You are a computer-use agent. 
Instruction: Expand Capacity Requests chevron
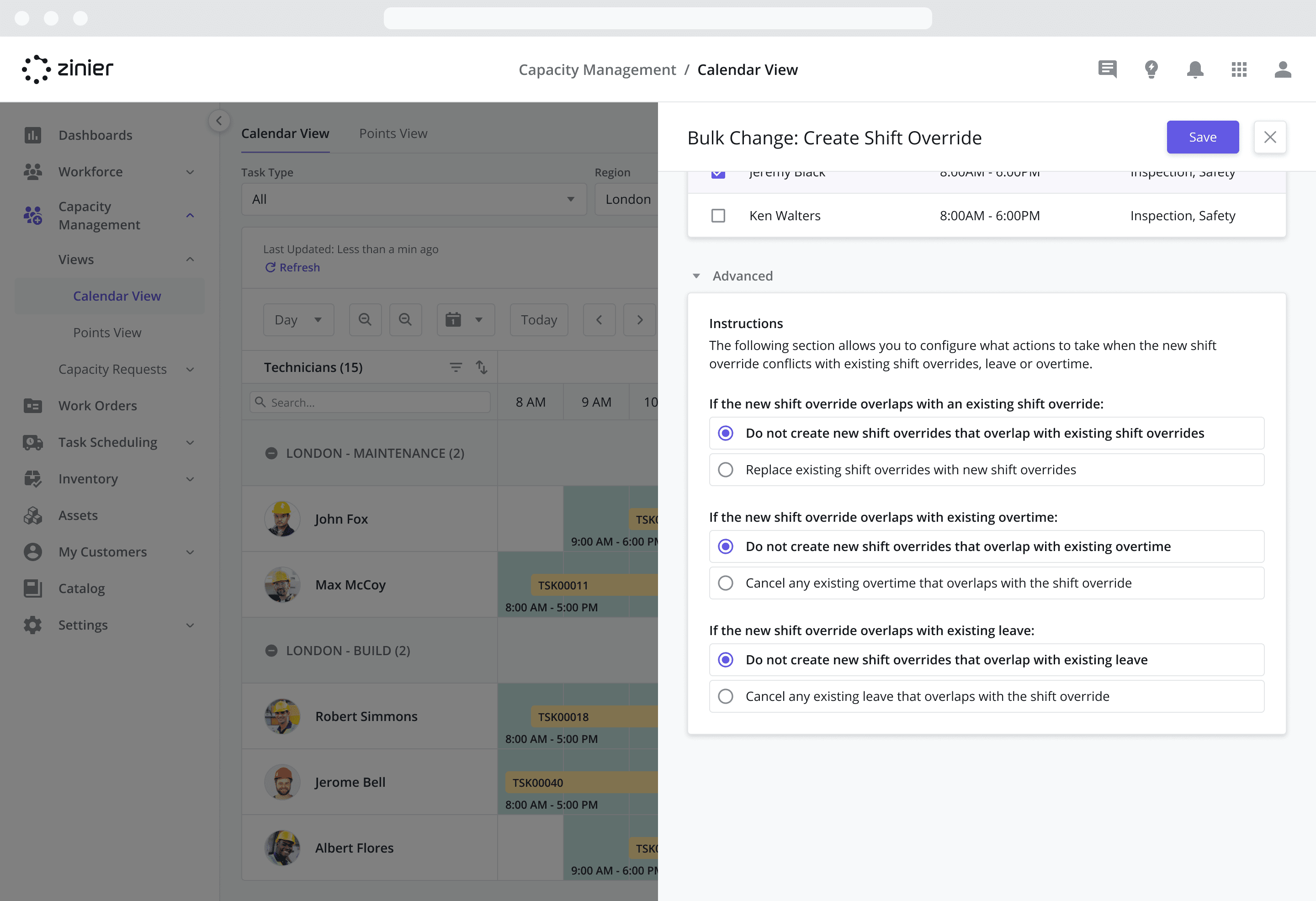[x=190, y=369]
